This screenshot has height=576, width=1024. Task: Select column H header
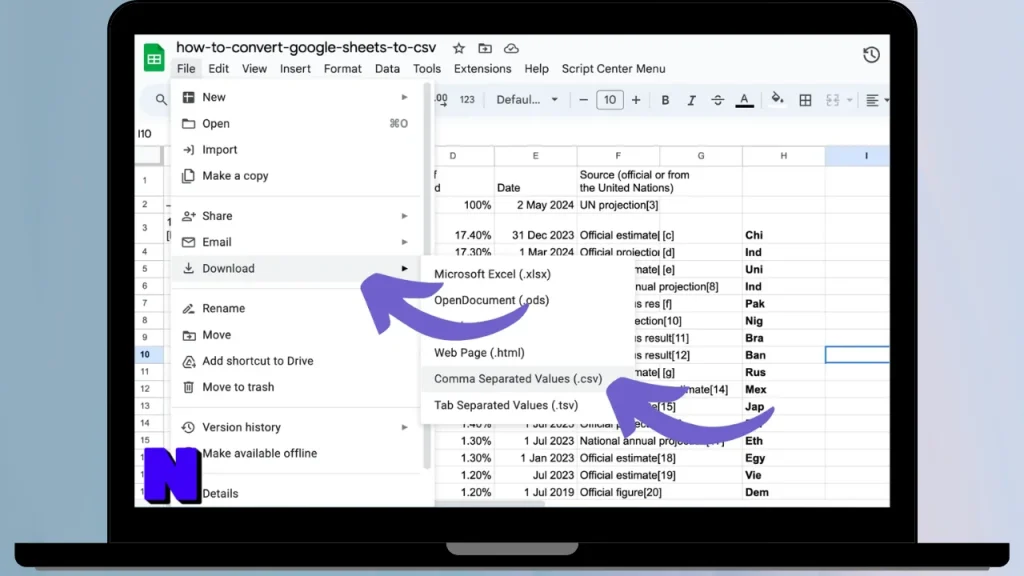[x=783, y=156]
